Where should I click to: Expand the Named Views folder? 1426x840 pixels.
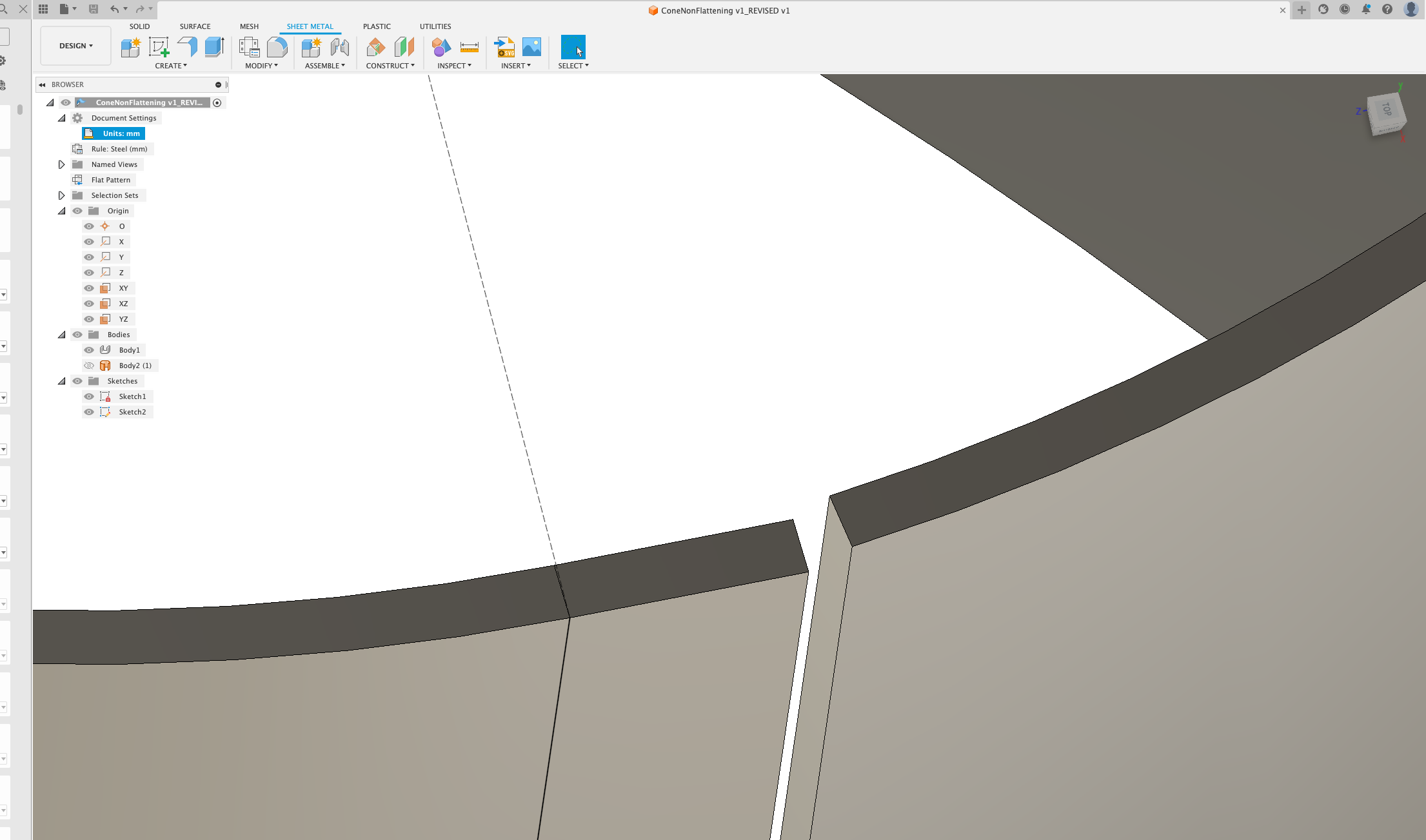pyautogui.click(x=61, y=164)
